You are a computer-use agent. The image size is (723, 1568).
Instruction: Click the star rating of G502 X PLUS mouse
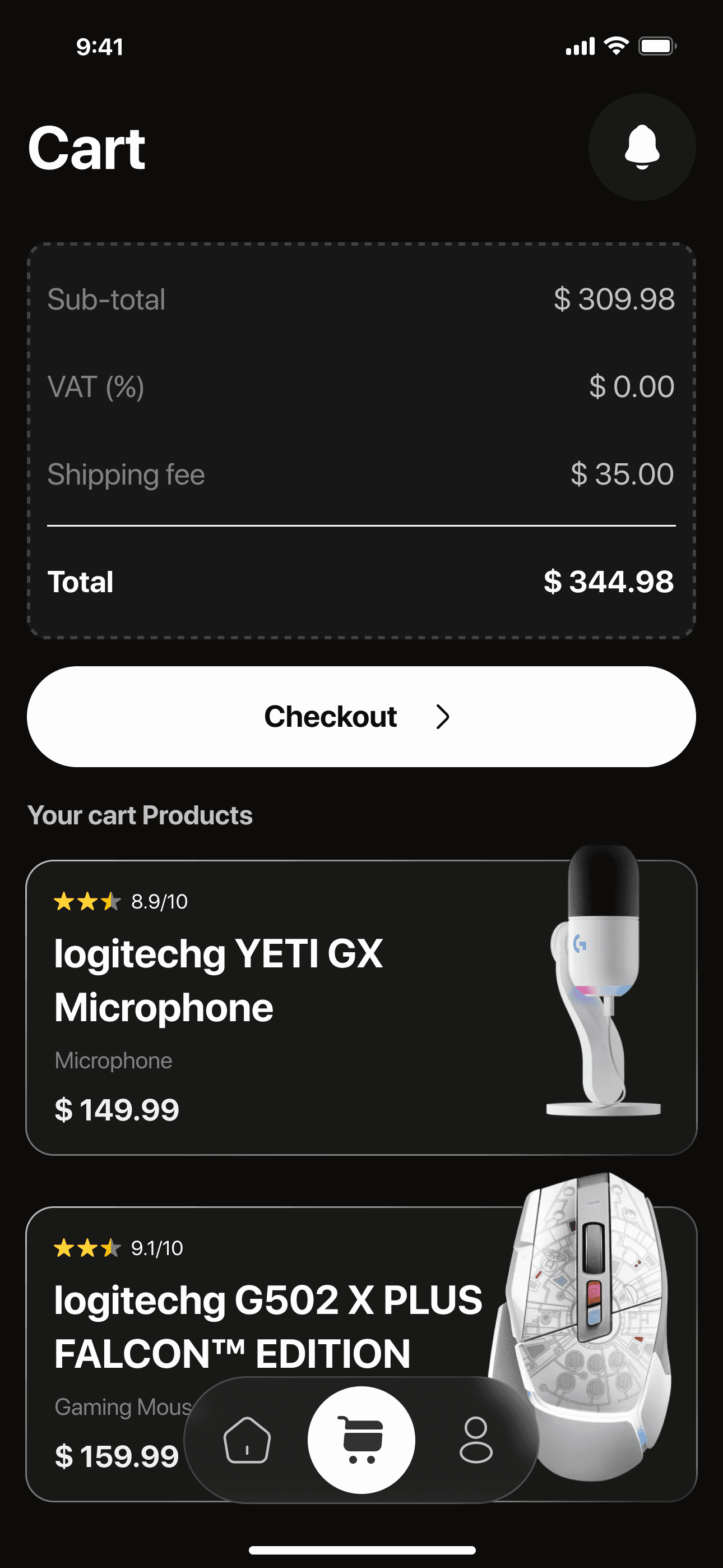(87, 1248)
